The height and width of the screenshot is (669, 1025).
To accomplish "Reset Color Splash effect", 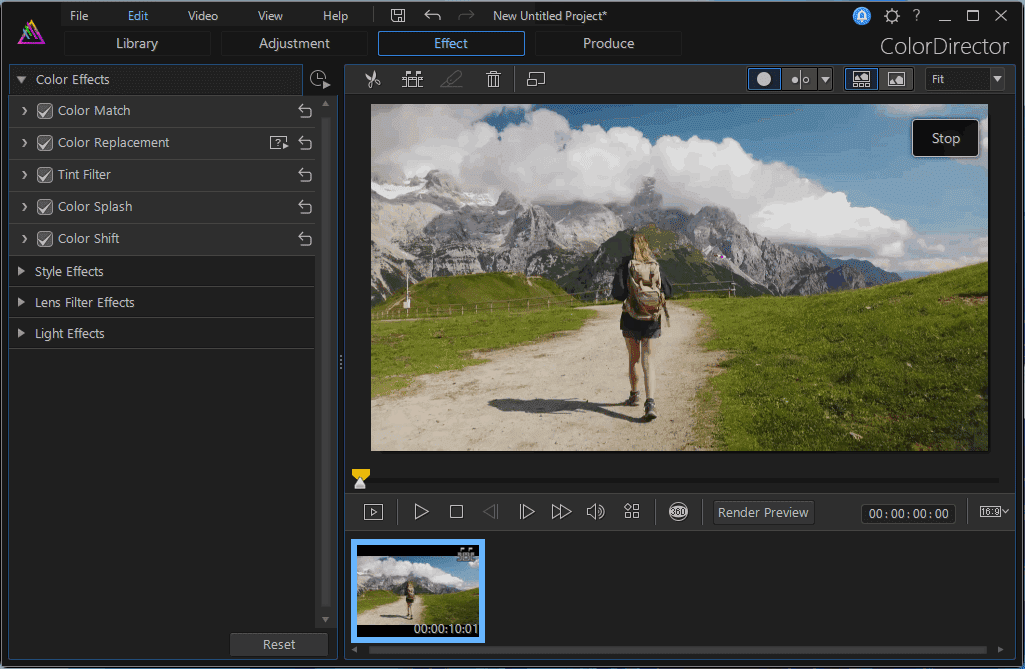I will [x=305, y=207].
